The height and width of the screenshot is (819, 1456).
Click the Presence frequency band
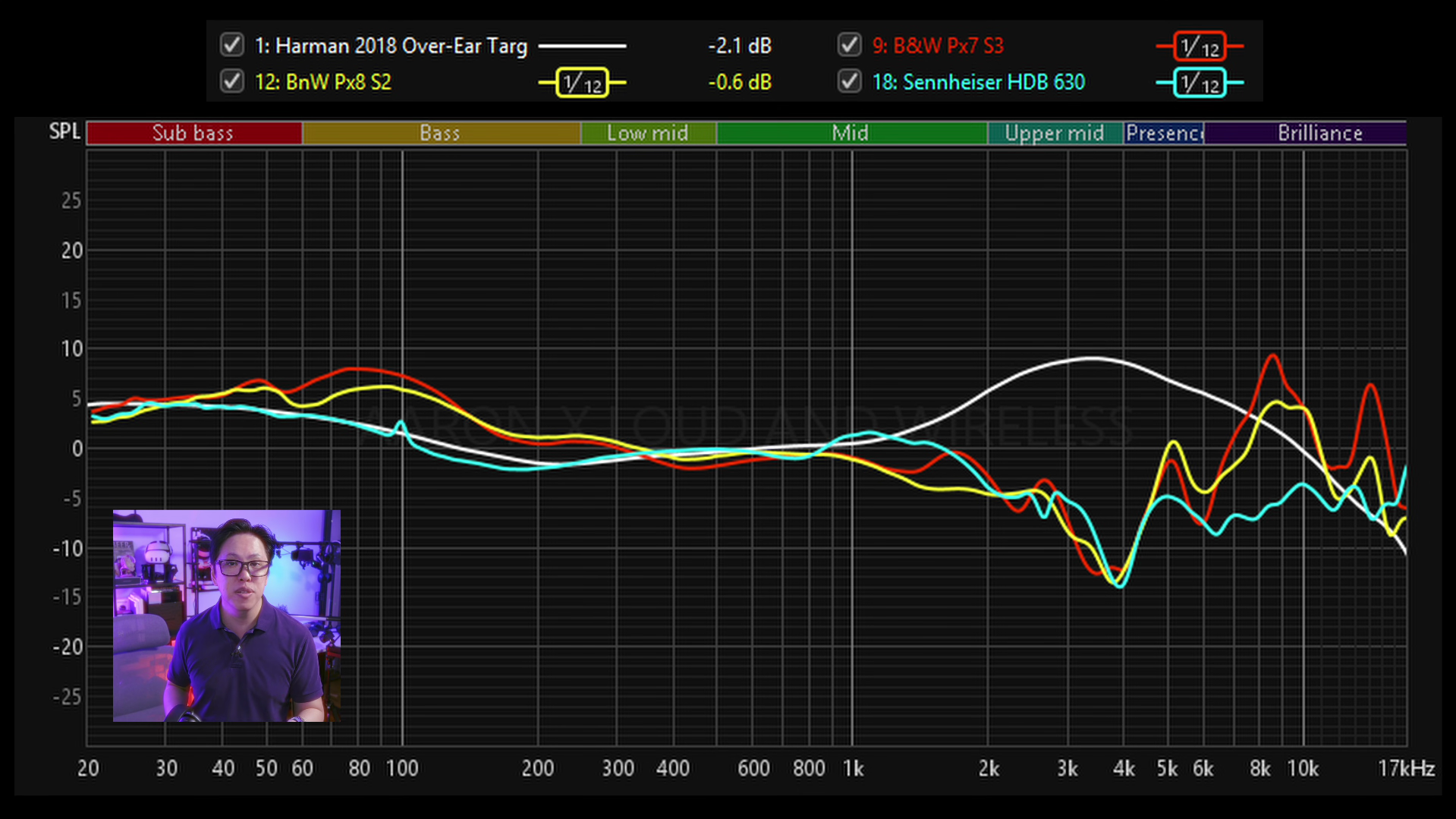click(1164, 133)
